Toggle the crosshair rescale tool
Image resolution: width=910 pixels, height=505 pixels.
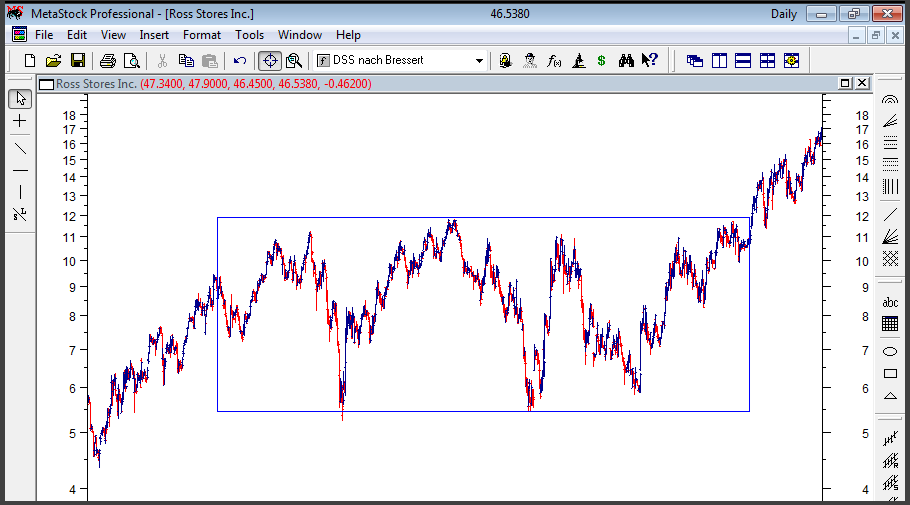(270, 60)
